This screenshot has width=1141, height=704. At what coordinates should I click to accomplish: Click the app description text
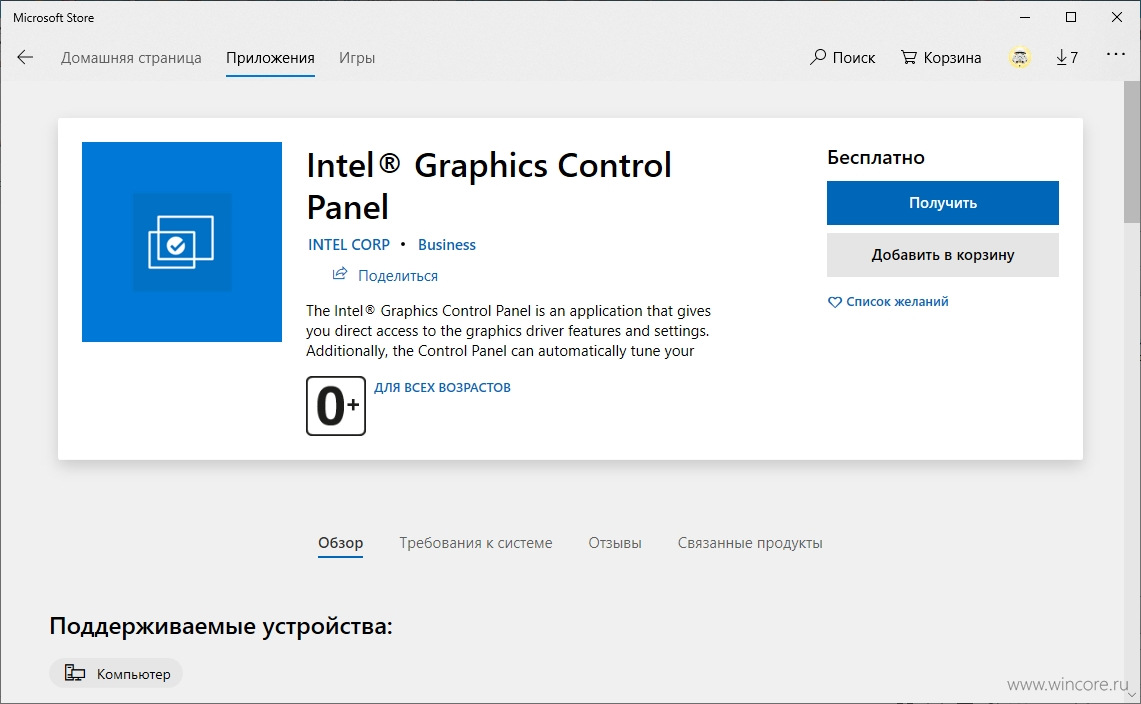tap(508, 331)
